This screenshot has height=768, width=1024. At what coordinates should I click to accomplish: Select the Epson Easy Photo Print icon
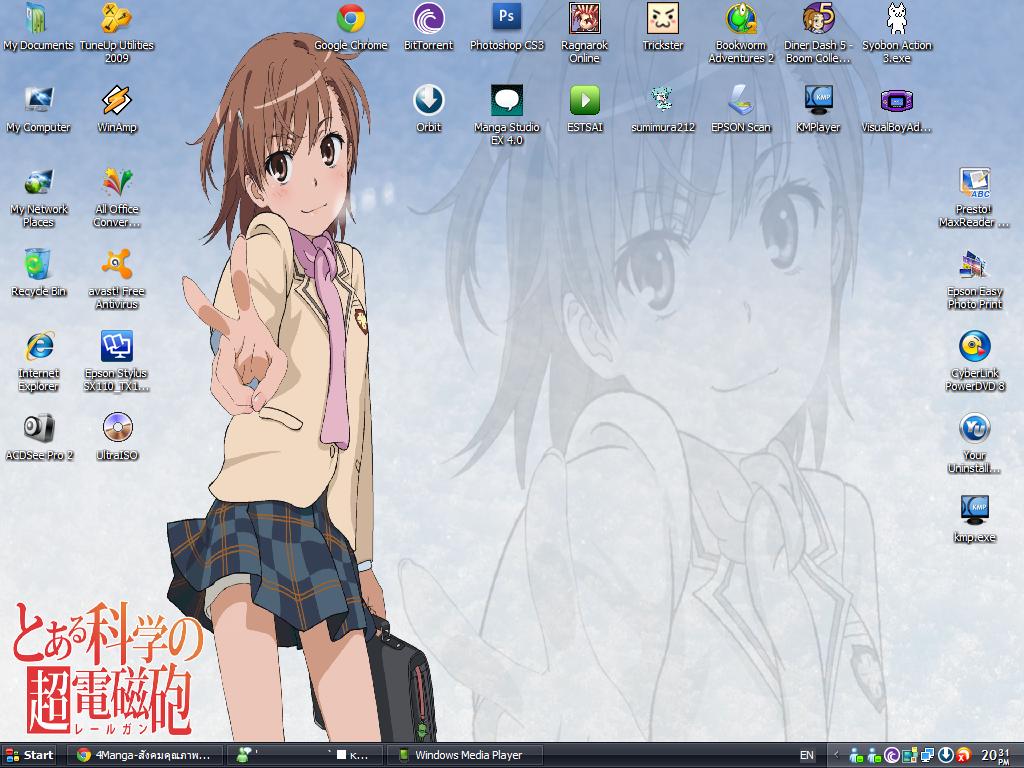[974, 279]
